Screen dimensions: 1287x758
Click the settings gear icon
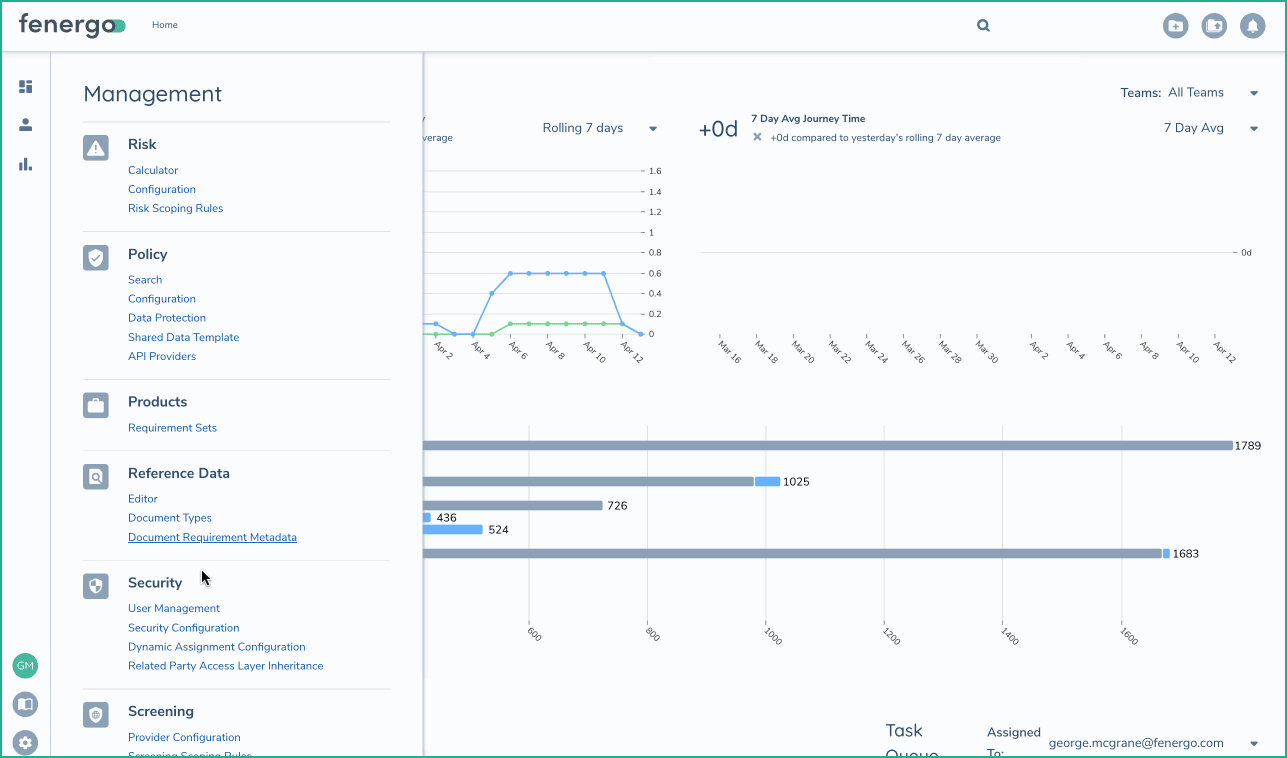point(25,742)
